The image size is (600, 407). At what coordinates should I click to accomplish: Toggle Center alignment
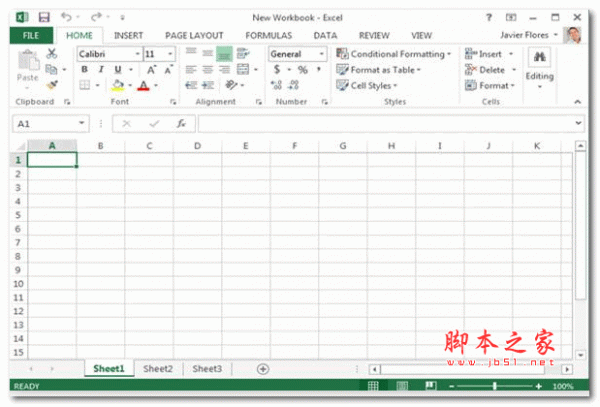tap(208, 70)
